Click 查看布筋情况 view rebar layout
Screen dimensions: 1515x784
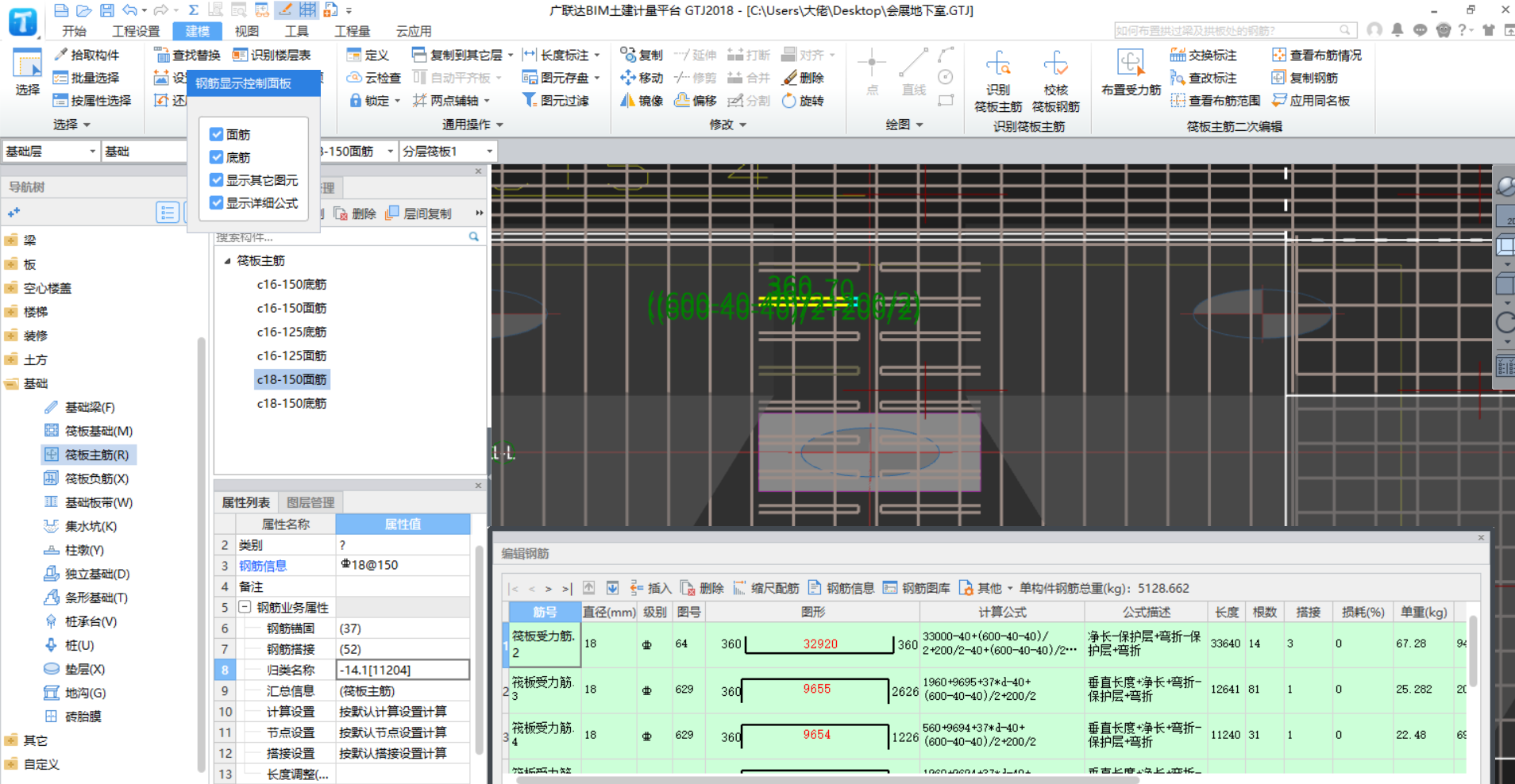(x=1316, y=55)
